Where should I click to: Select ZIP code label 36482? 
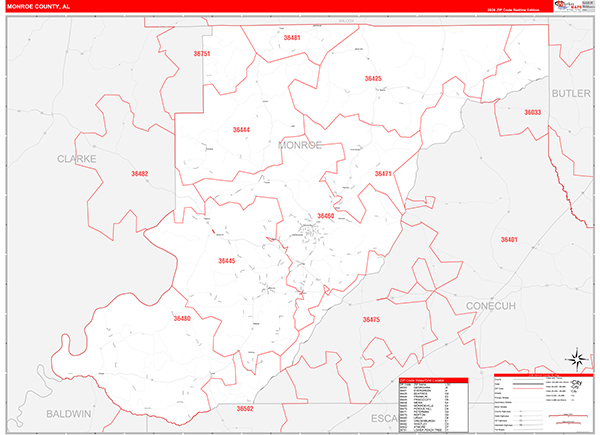140,174
